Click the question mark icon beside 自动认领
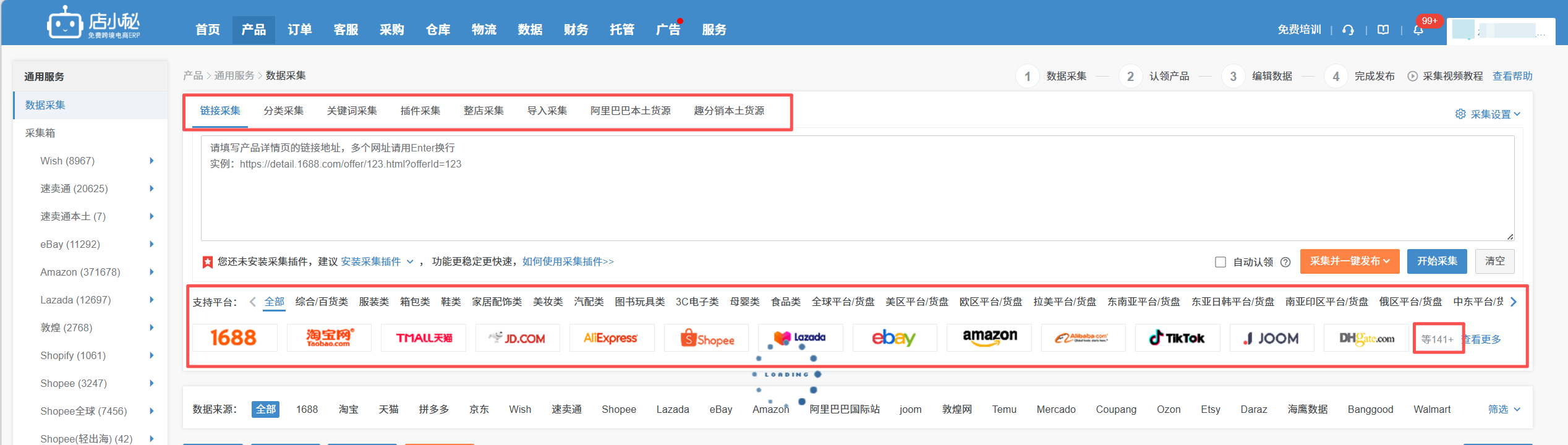 tap(1285, 262)
